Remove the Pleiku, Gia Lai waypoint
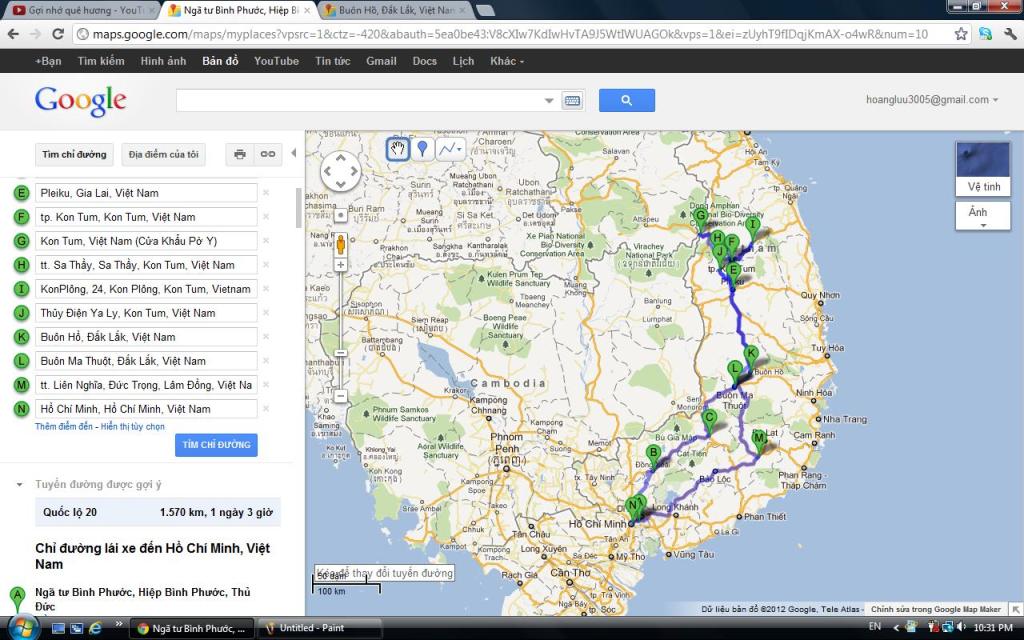 pyautogui.click(x=266, y=193)
